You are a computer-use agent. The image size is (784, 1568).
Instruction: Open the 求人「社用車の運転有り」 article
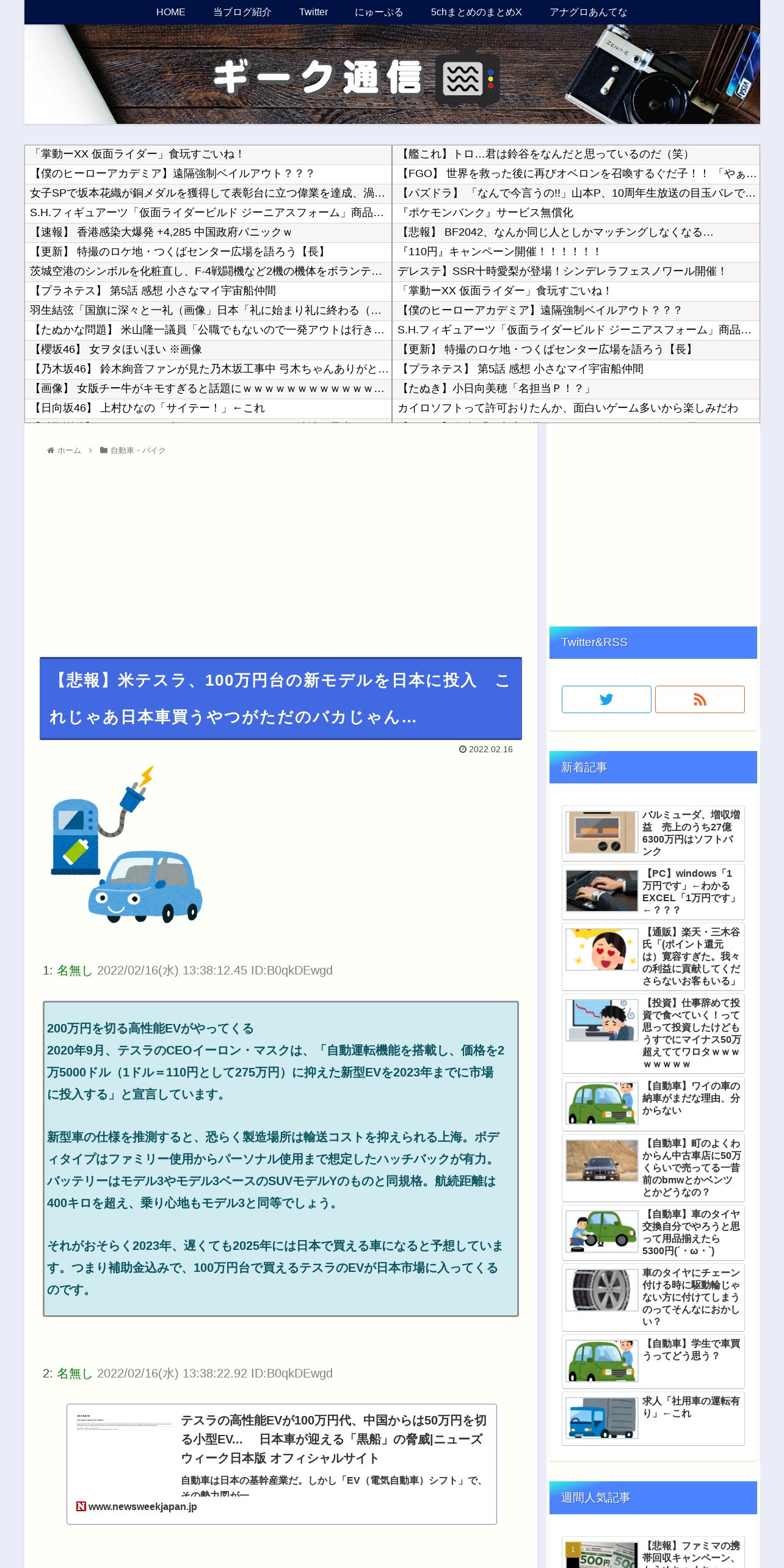653,1419
